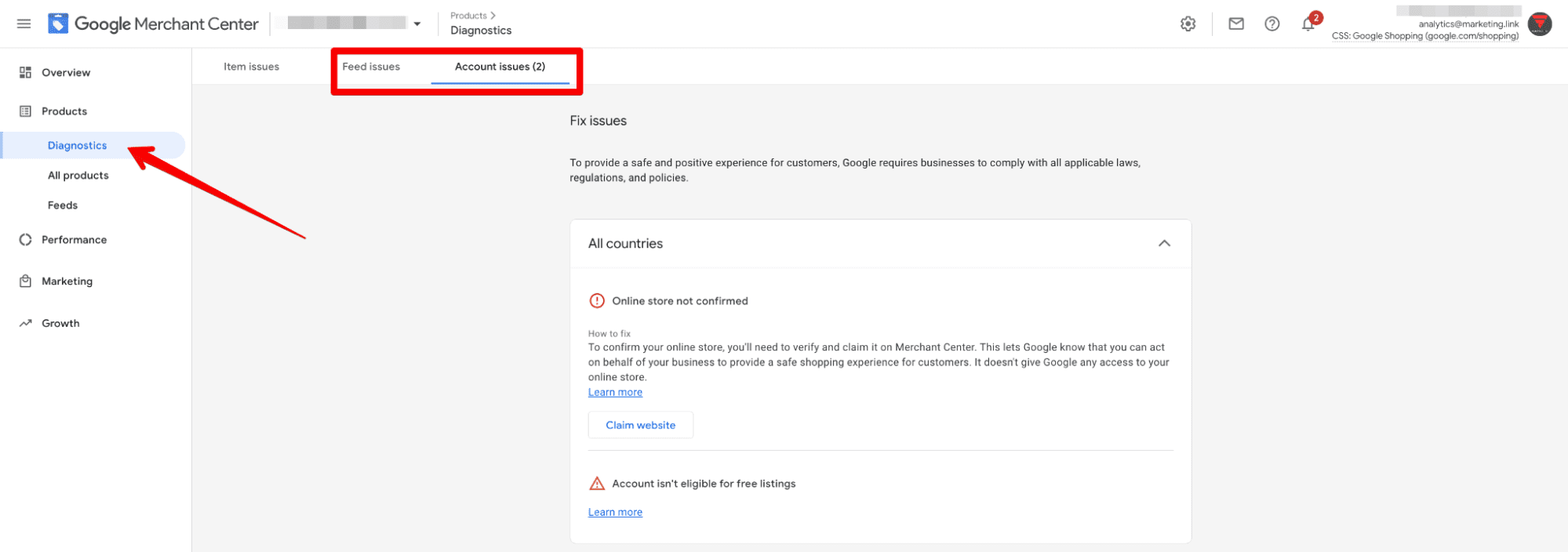The width and height of the screenshot is (1568, 552).
Task: Open Learn more under Online store
Action: 615,392
